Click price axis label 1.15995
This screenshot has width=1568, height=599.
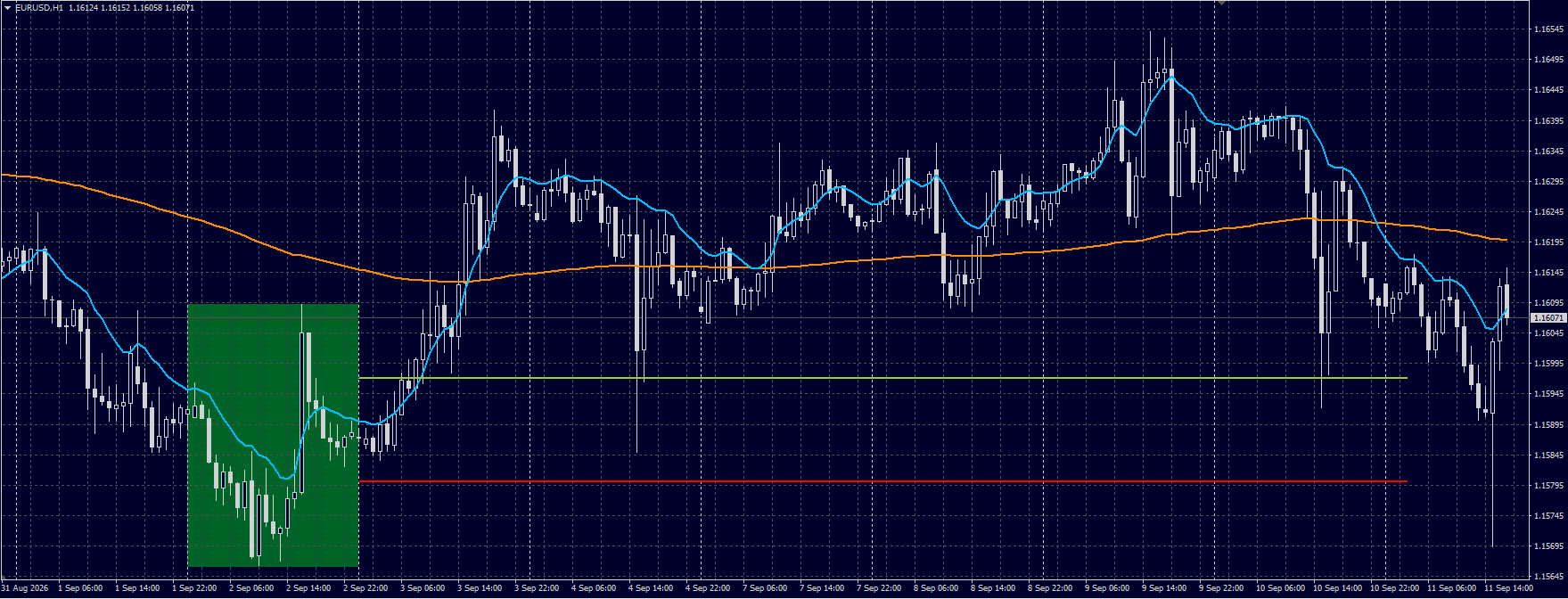click(1548, 363)
